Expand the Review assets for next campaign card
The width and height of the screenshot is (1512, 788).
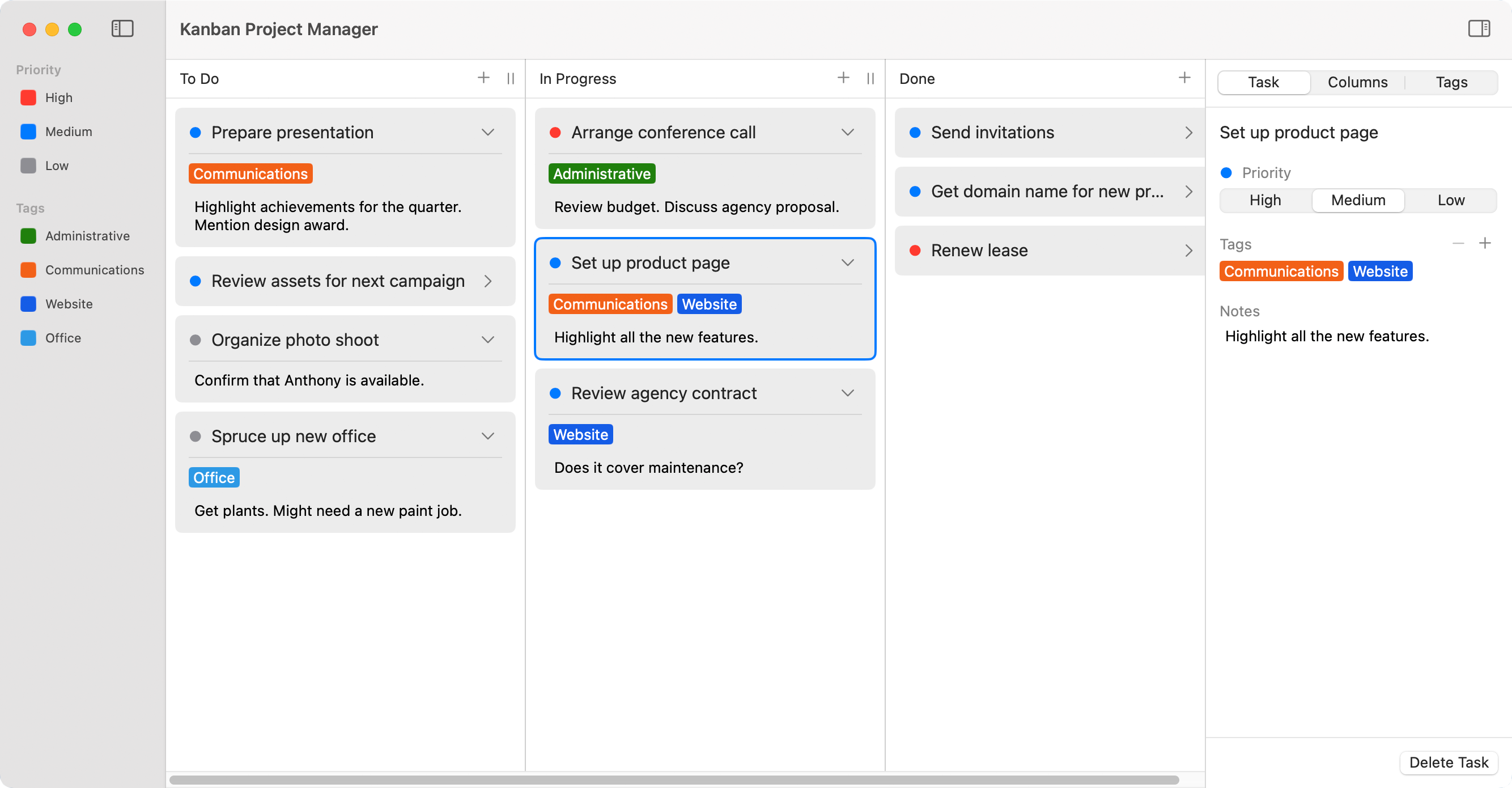488,281
